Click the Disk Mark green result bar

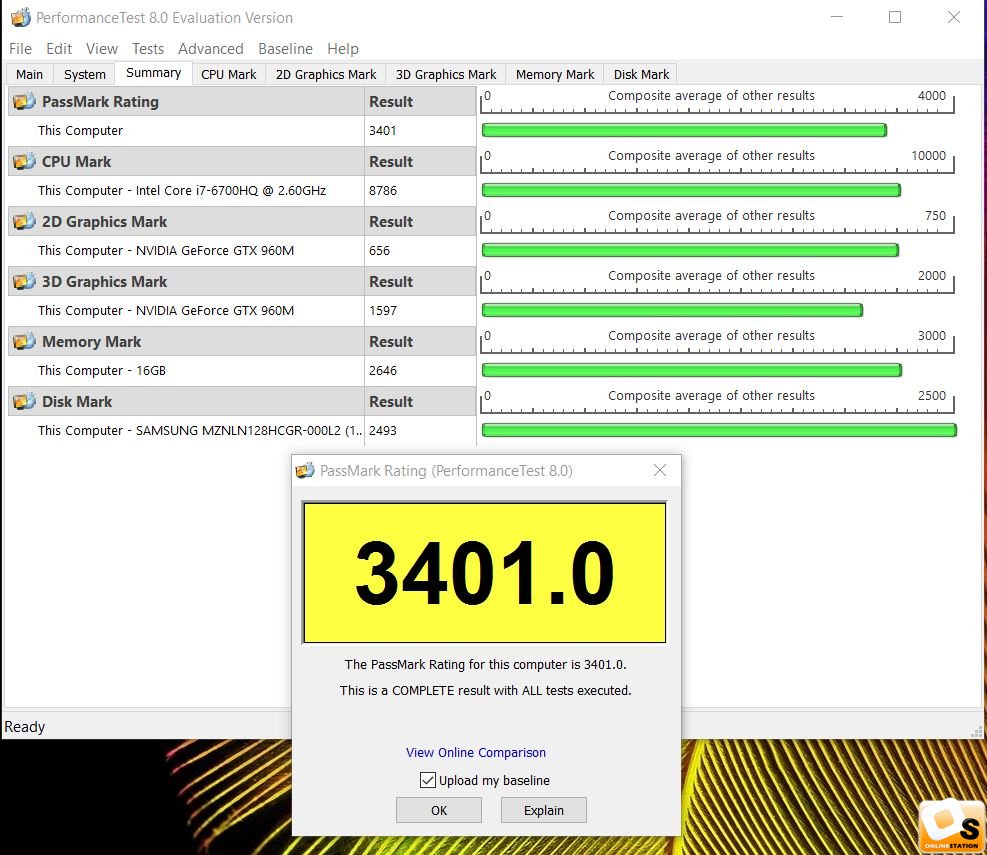click(x=719, y=430)
